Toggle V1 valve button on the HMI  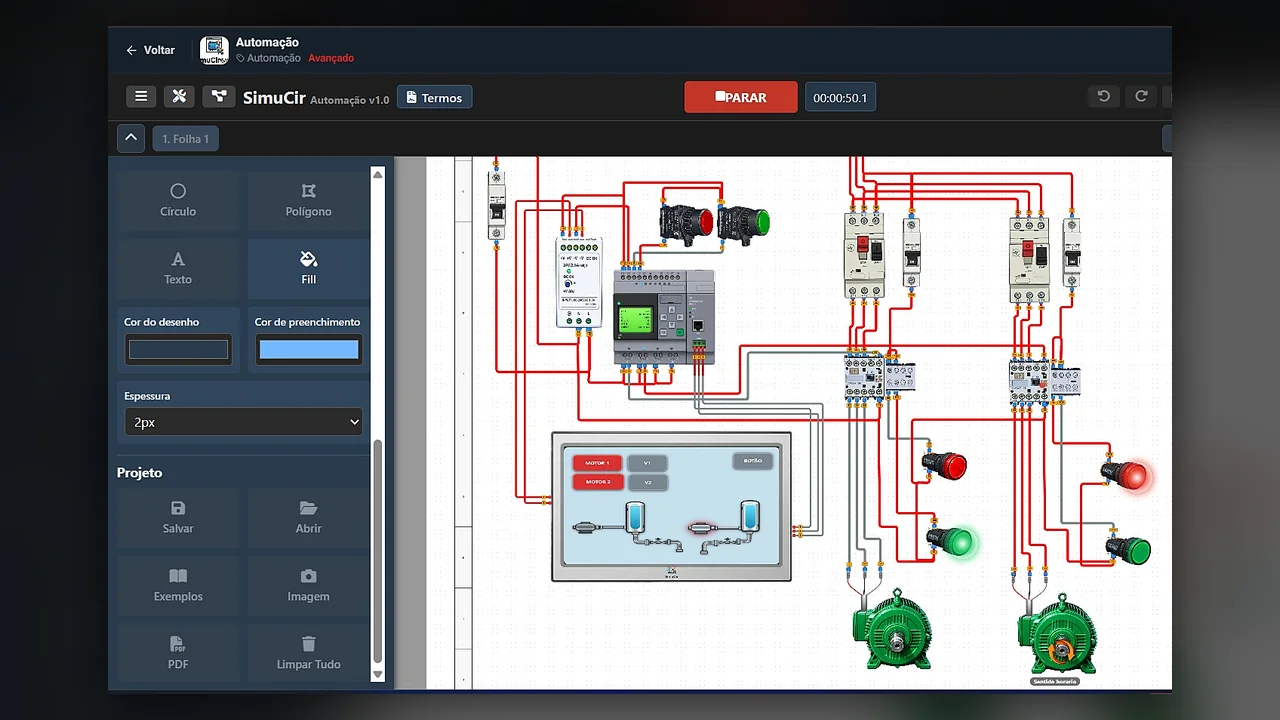tap(647, 463)
